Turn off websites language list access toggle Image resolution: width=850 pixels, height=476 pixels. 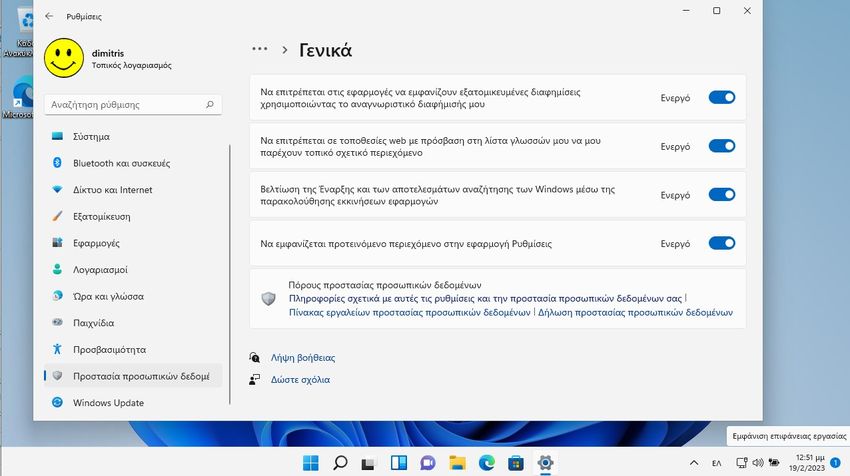pyautogui.click(x=722, y=146)
